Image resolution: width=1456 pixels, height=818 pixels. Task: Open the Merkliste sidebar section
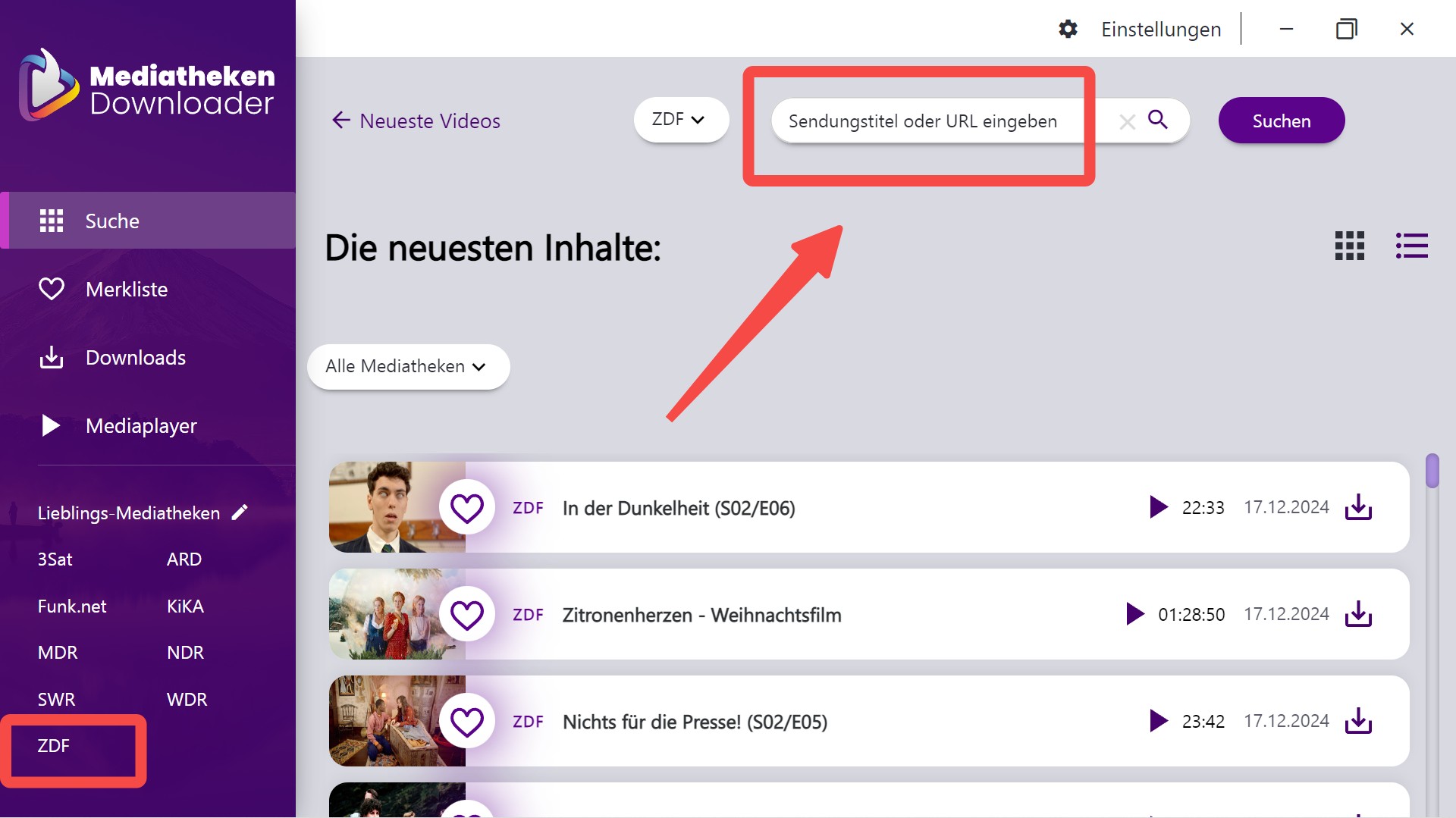[x=148, y=289]
